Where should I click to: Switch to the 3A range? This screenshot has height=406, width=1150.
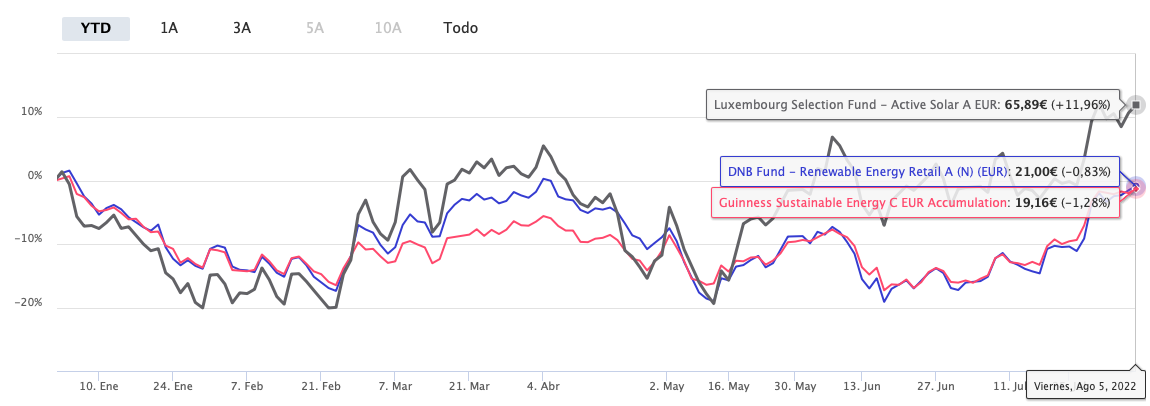pos(241,28)
